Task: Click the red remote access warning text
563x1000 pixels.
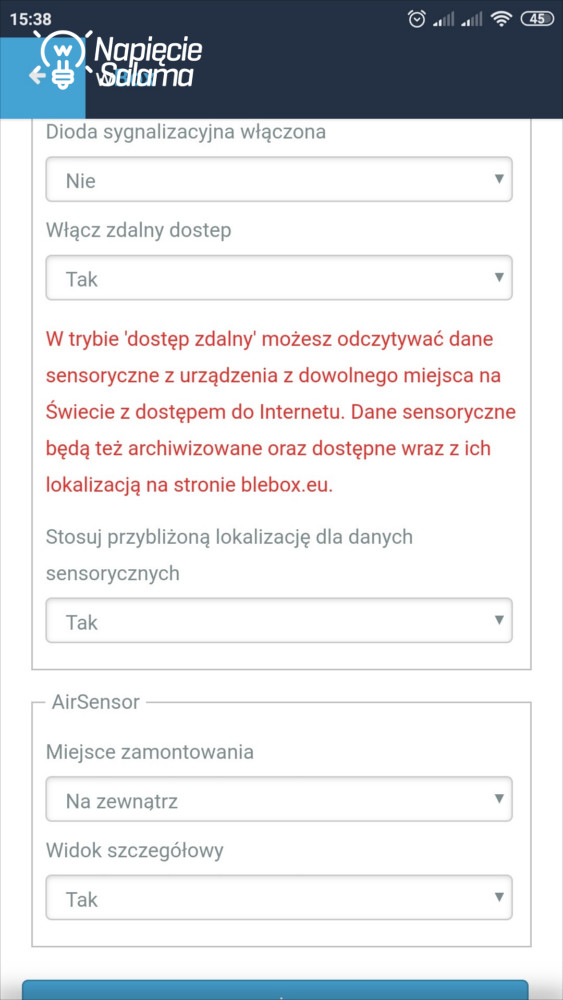Action: (x=281, y=412)
